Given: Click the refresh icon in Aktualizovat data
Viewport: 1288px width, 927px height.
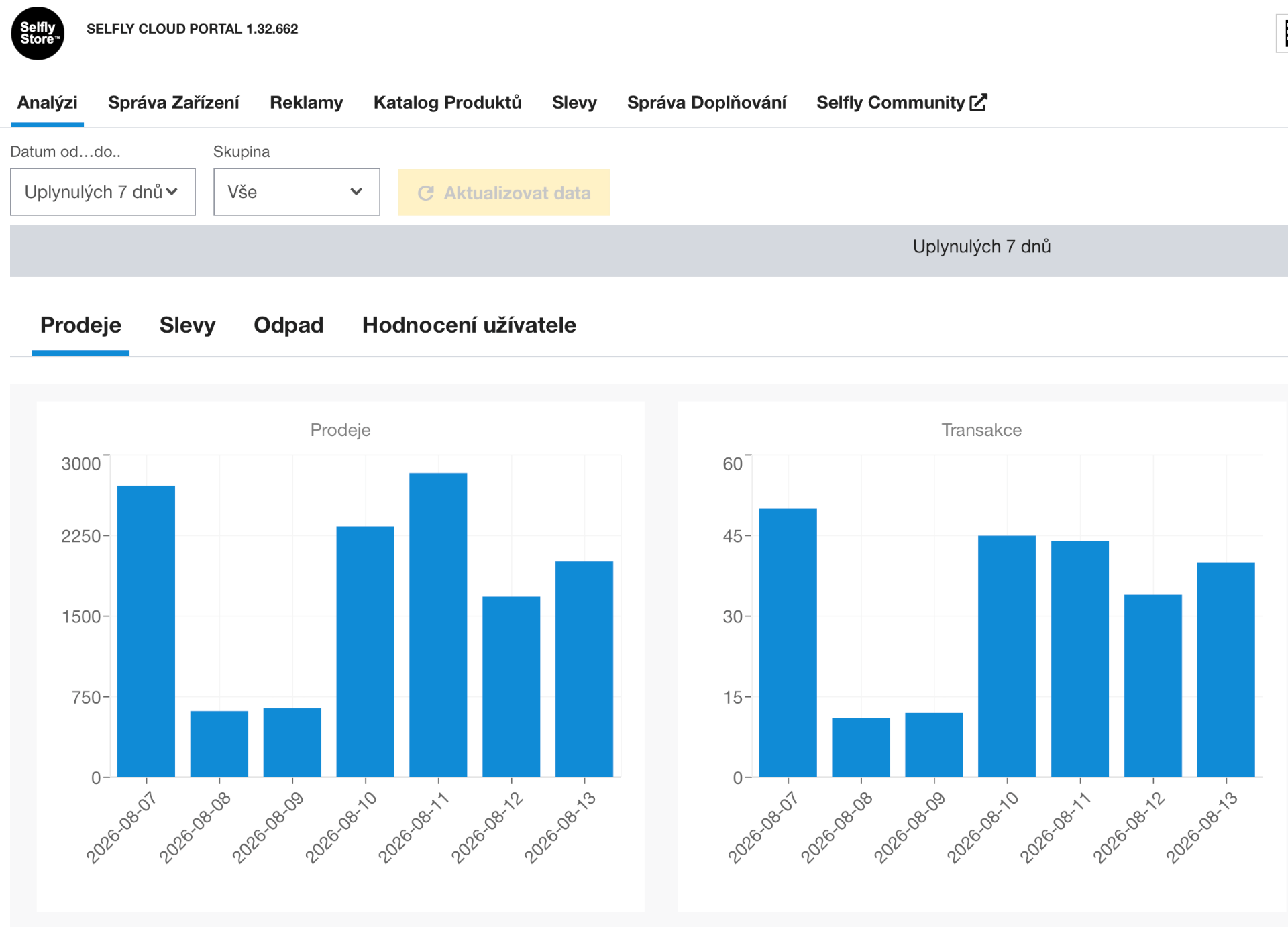Looking at the screenshot, I should (426, 193).
